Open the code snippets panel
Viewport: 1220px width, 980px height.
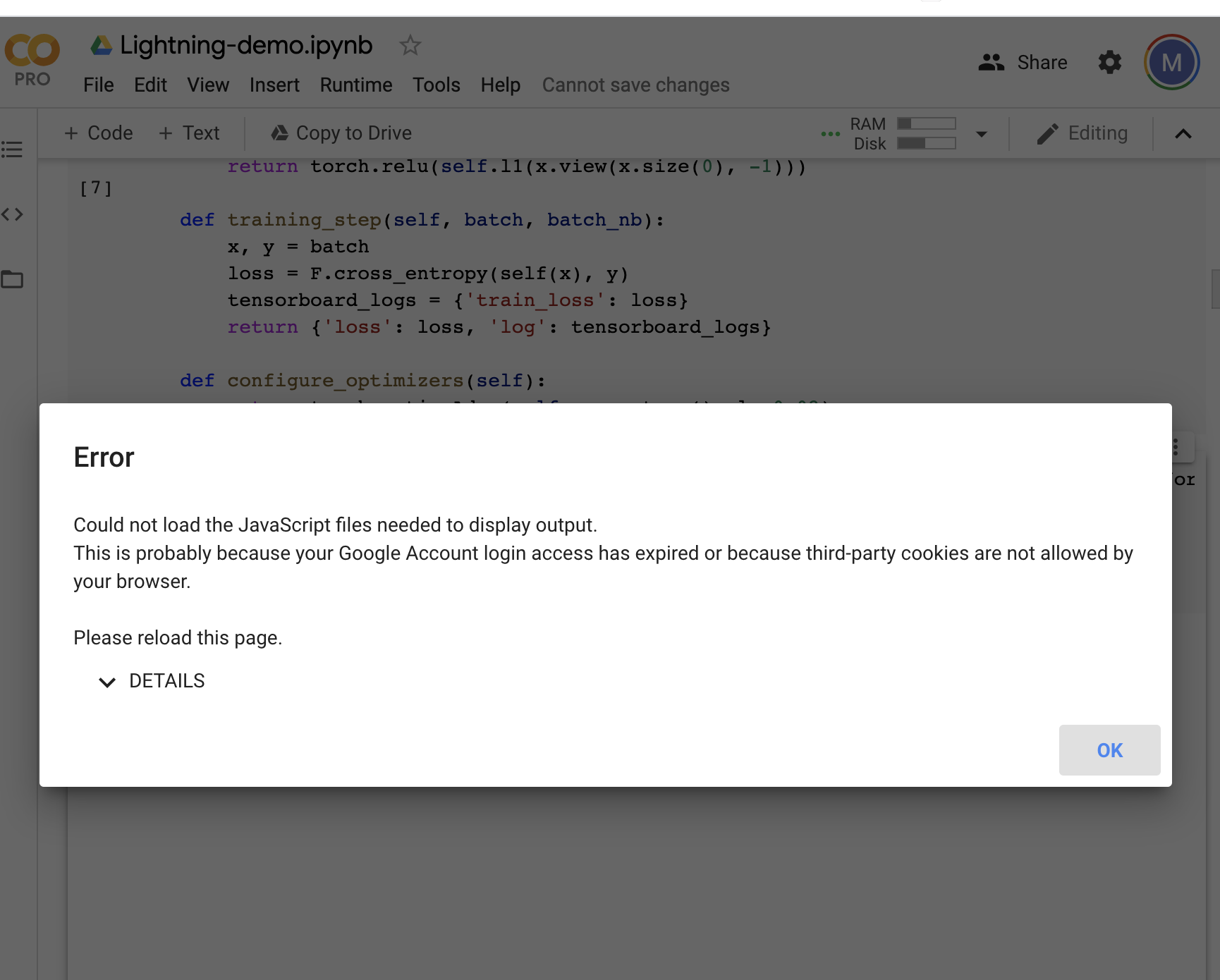(13, 214)
